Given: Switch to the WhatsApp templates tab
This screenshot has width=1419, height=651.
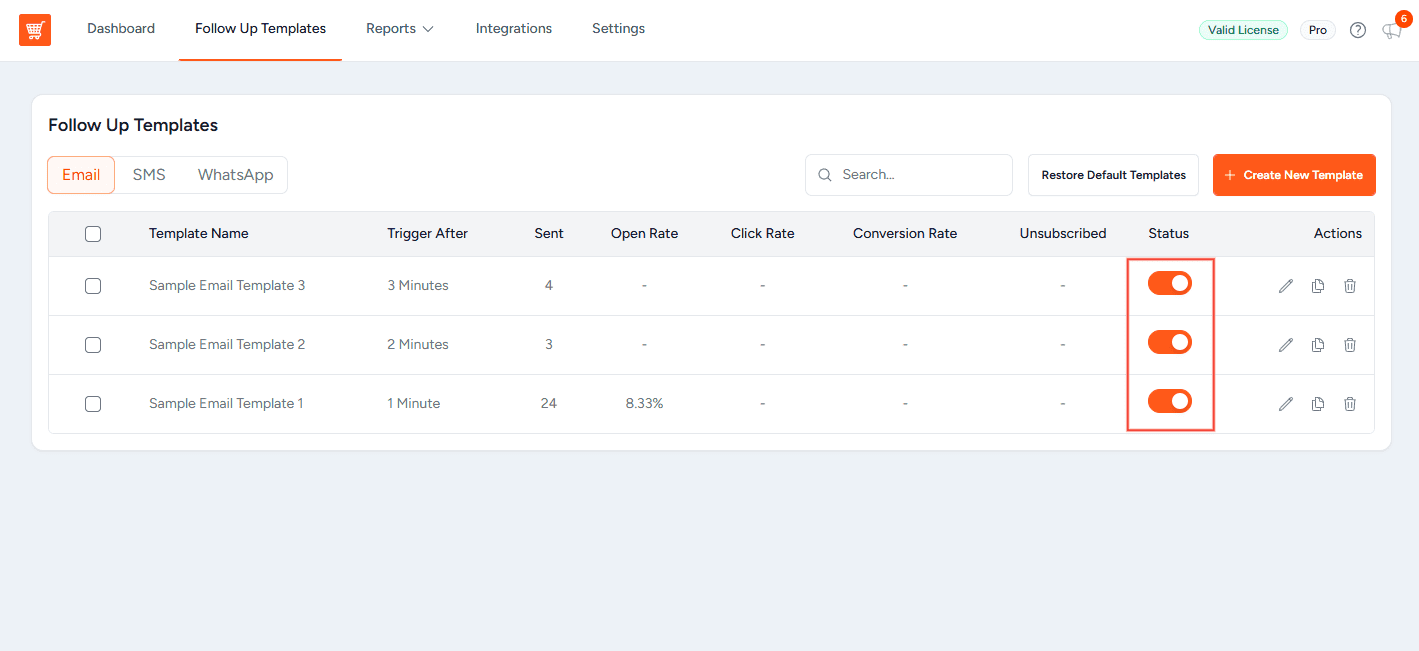Looking at the screenshot, I should [235, 175].
